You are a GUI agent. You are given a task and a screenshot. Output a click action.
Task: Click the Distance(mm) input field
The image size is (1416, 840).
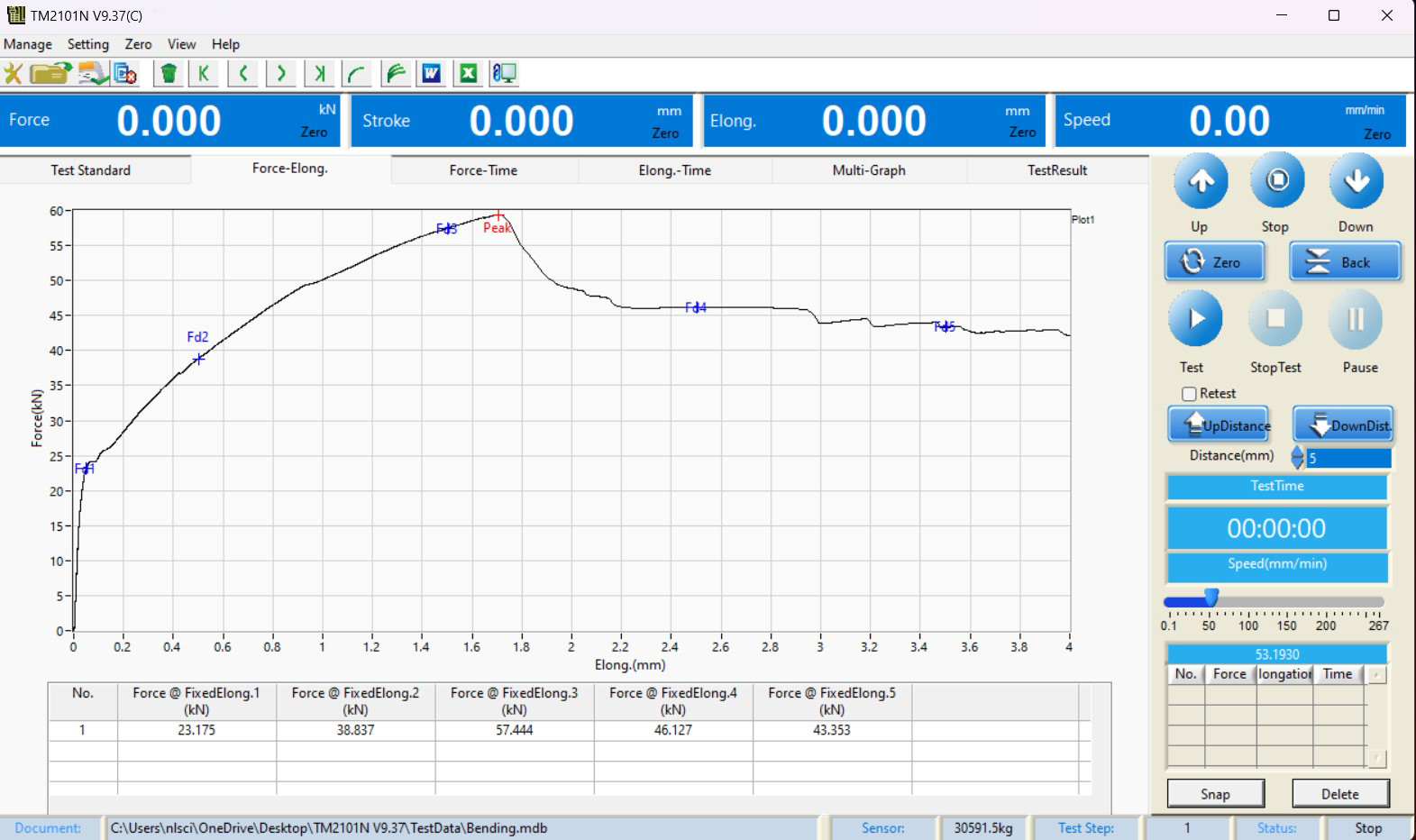(x=1348, y=459)
